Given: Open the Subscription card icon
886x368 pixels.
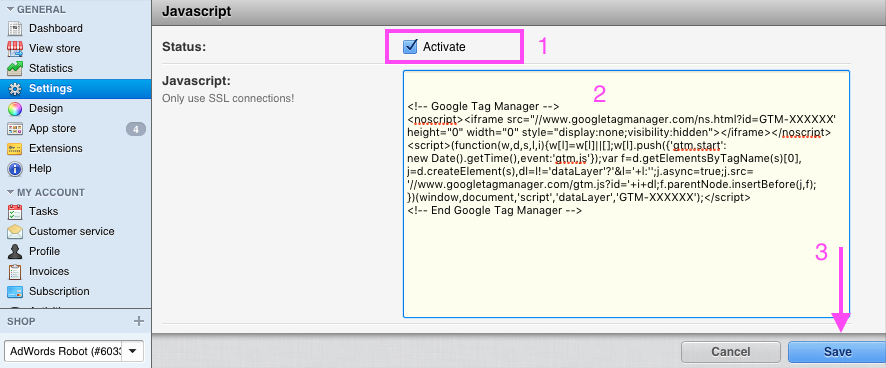Looking at the screenshot, I should (x=15, y=292).
